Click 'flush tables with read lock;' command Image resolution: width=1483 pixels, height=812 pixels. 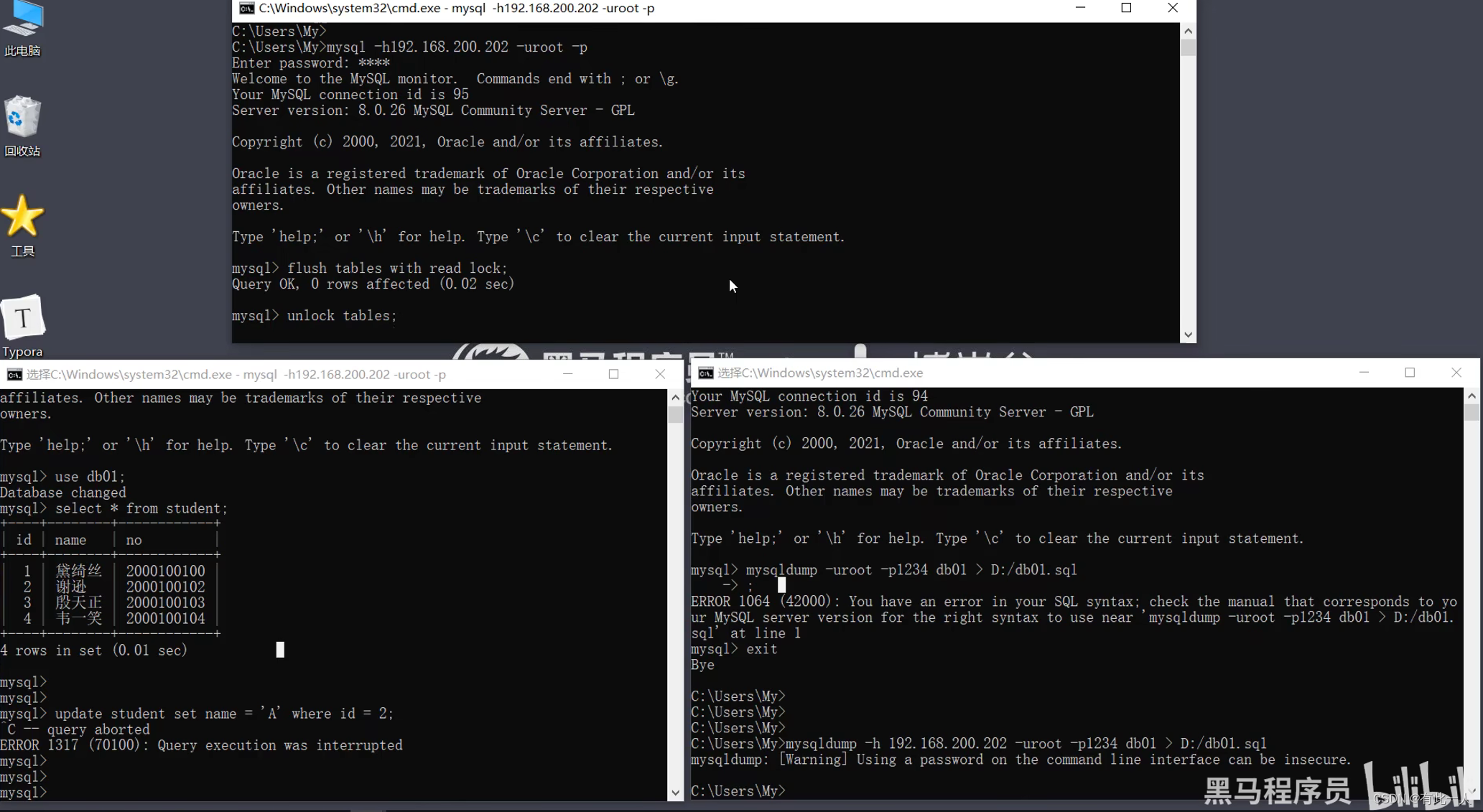(397, 269)
